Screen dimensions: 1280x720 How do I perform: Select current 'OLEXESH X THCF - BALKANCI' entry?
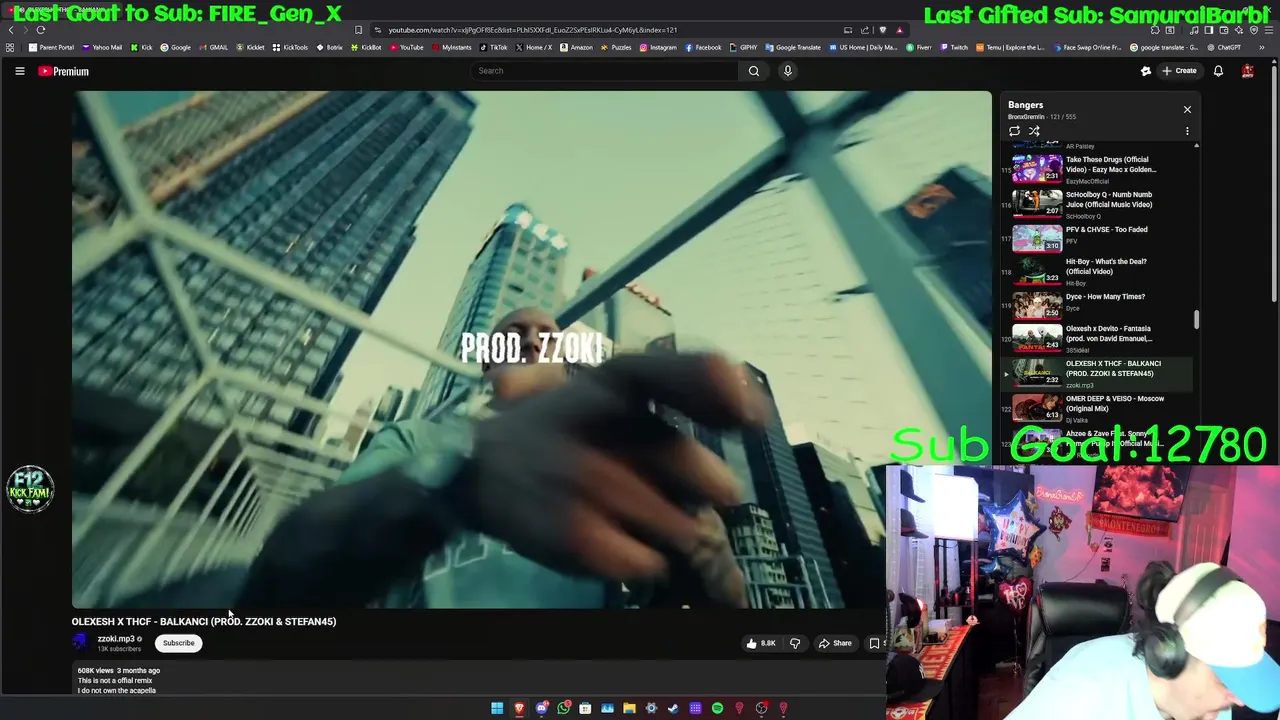point(1097,373)
